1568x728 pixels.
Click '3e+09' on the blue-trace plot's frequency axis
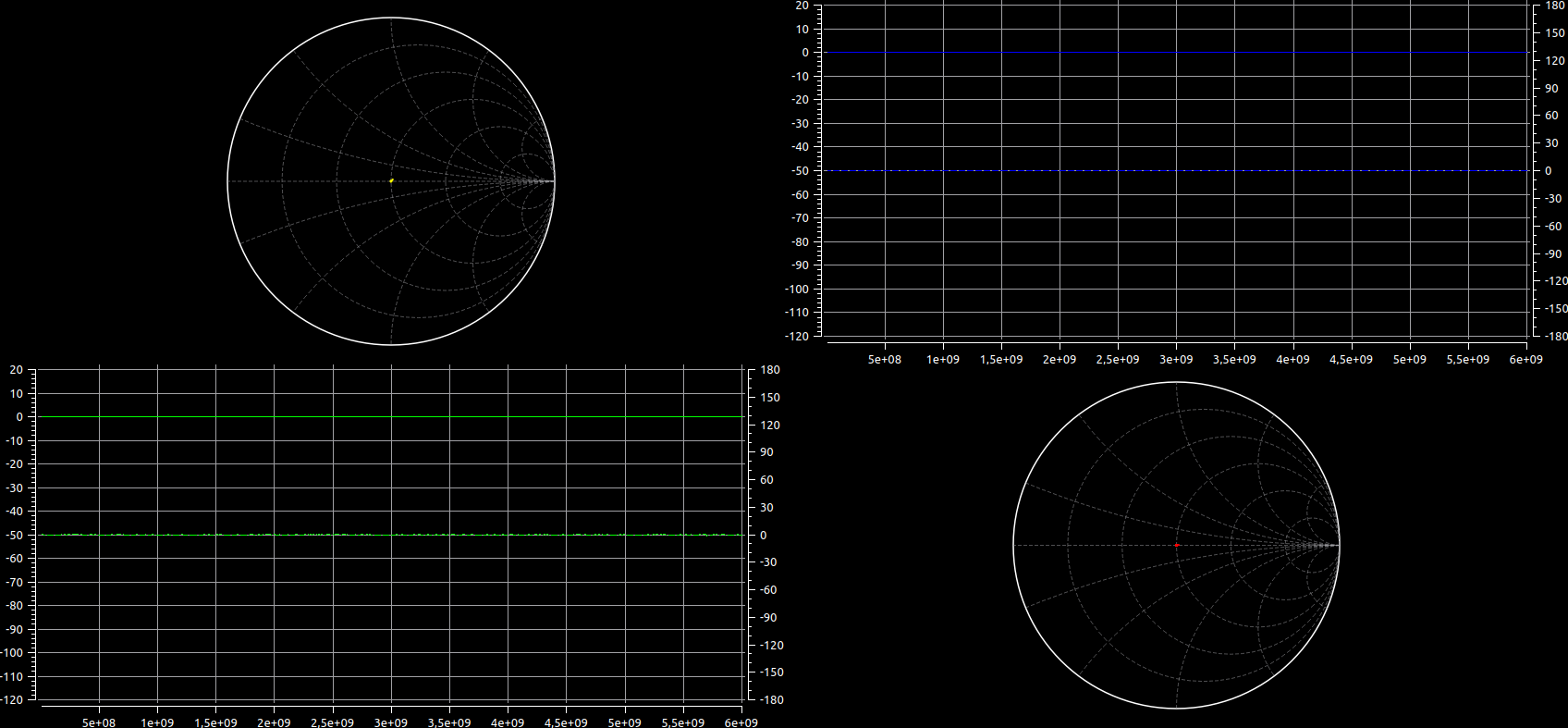1176,360
